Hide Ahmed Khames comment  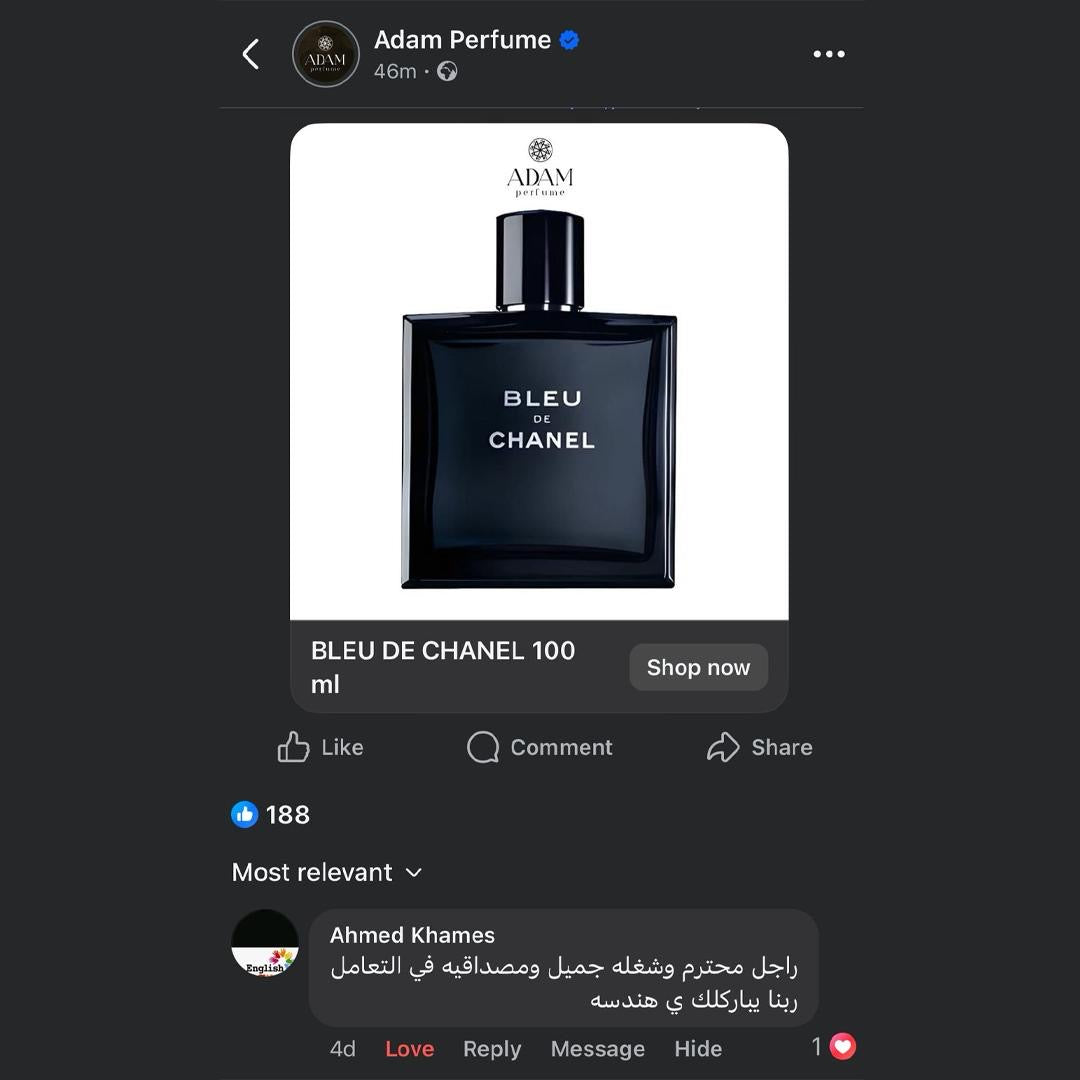[698, 1048]
